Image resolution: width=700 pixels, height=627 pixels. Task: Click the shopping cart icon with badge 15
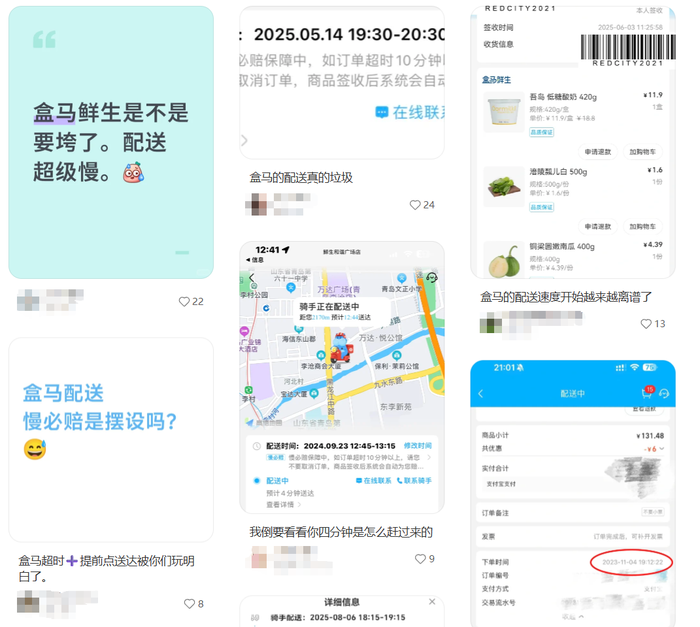647,392
